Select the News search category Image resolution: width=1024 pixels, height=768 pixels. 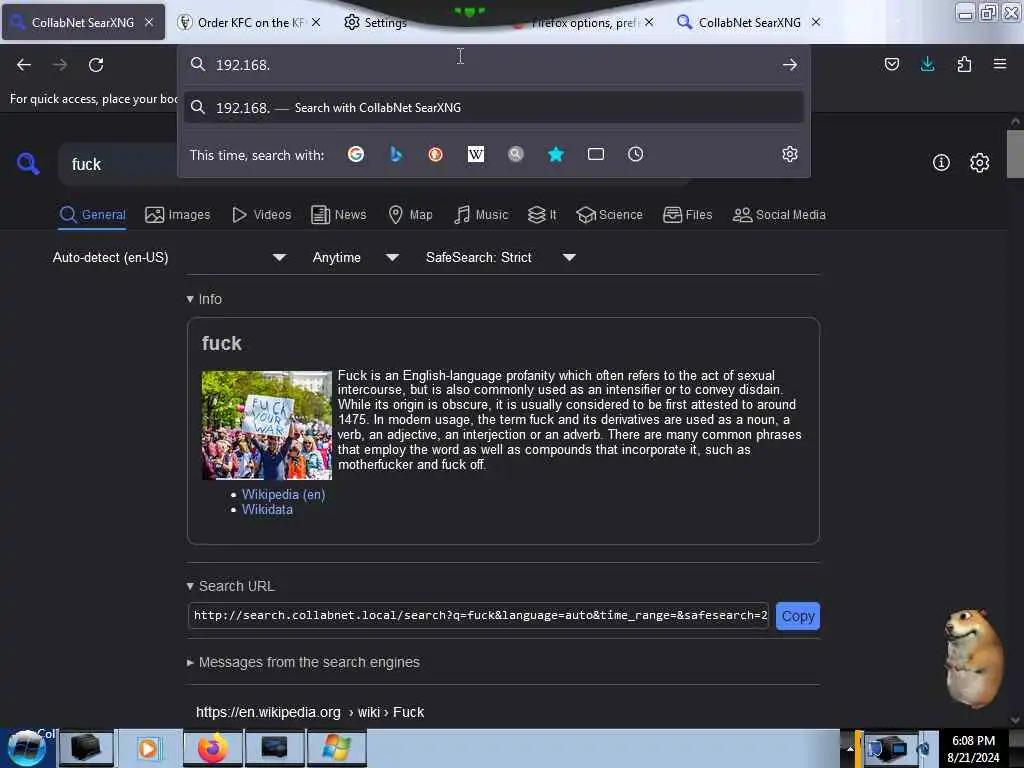click(338, 215)
